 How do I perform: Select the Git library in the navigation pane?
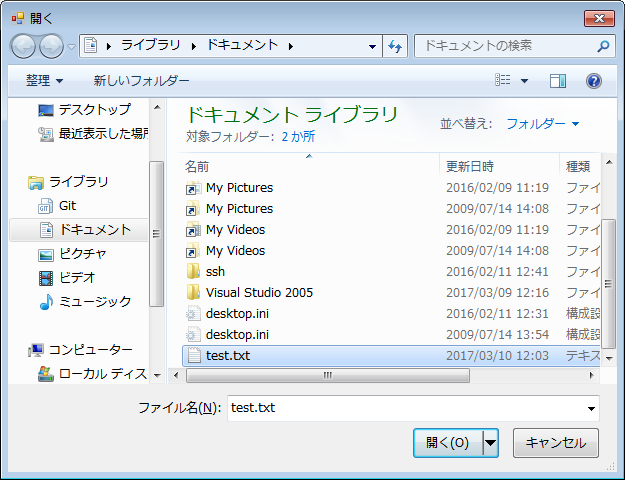click(57, 206)
